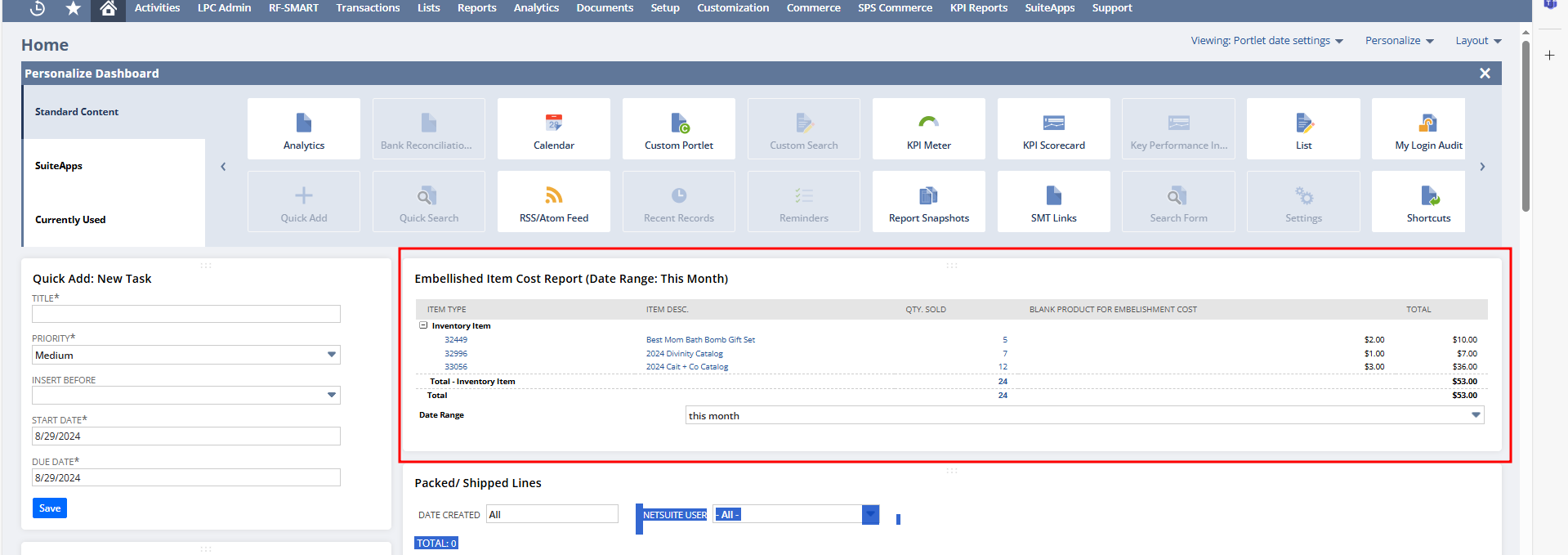Open the Shortcuts star icon menu

[x=74, y=9]
